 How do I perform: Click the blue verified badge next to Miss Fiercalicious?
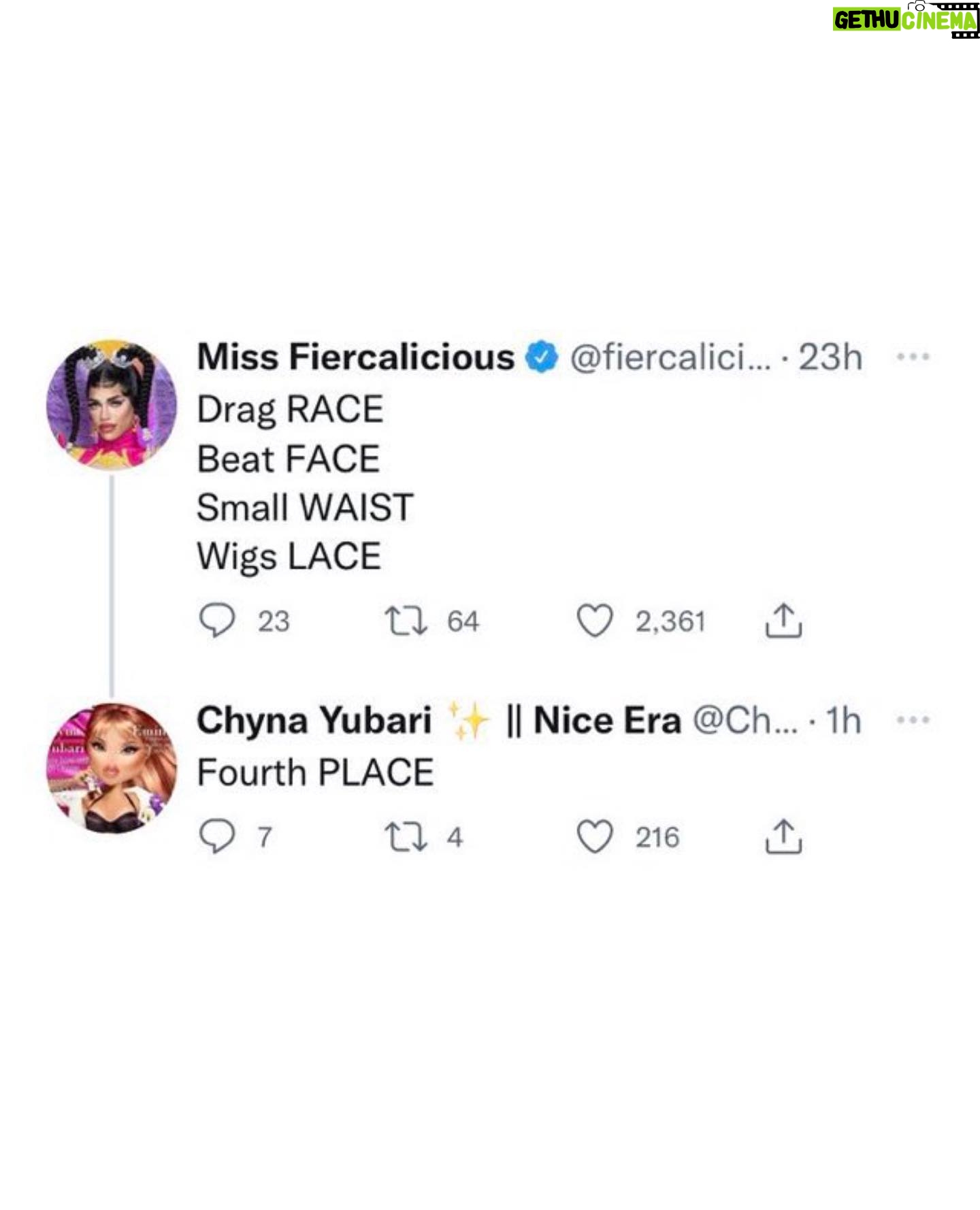pos(542,357)
